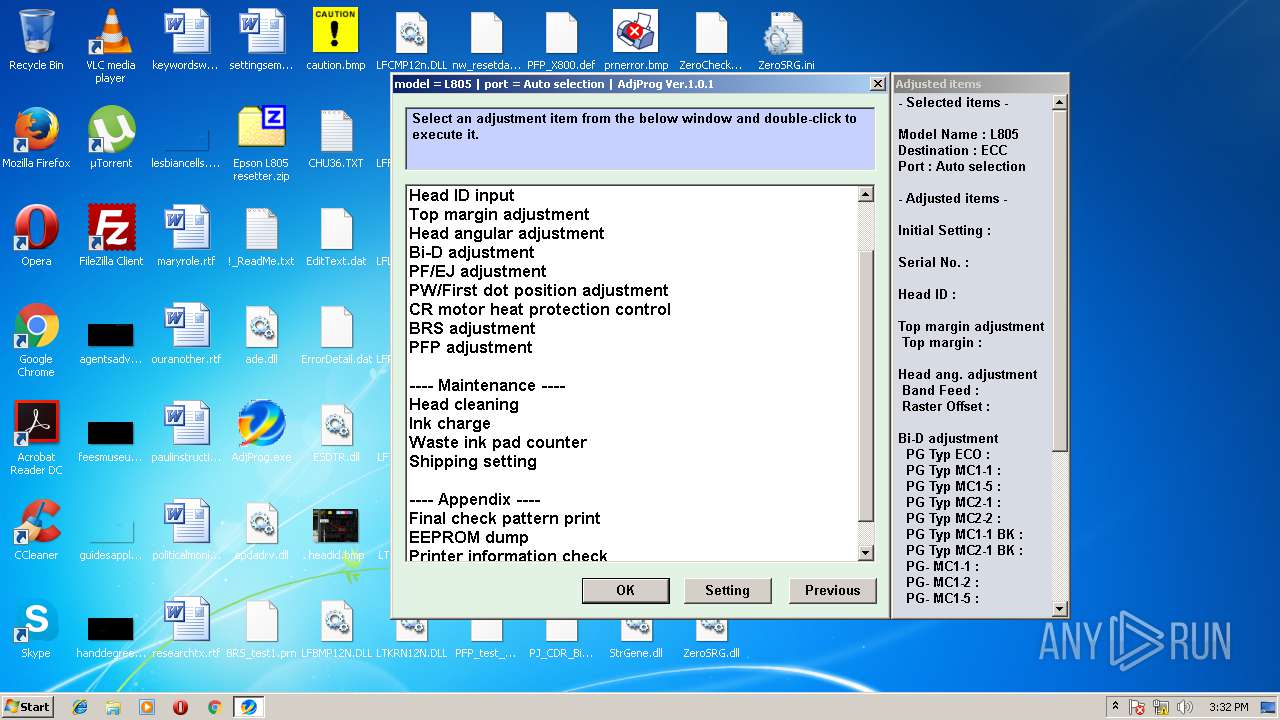Launch AdjProg.exe desktop icon
Viewport: 1280px width, 720px height.
coord(261,432)
